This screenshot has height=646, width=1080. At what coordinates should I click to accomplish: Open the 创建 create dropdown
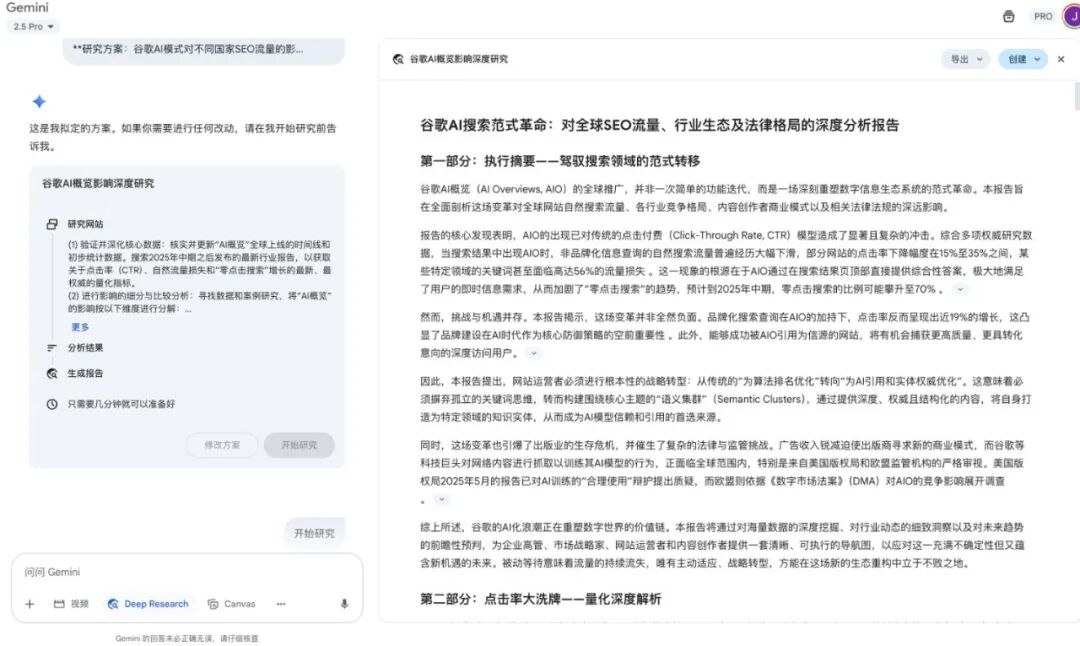click(1023, 59)
